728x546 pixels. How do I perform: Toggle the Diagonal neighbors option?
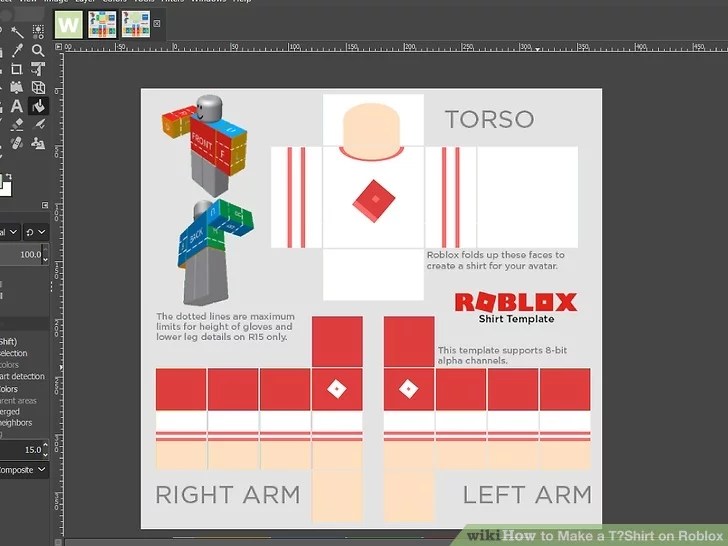(16, 423)
